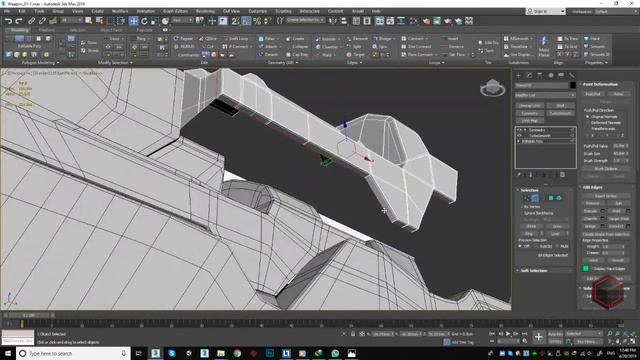Expand the Editable Poly stack entry

[519, 141]
